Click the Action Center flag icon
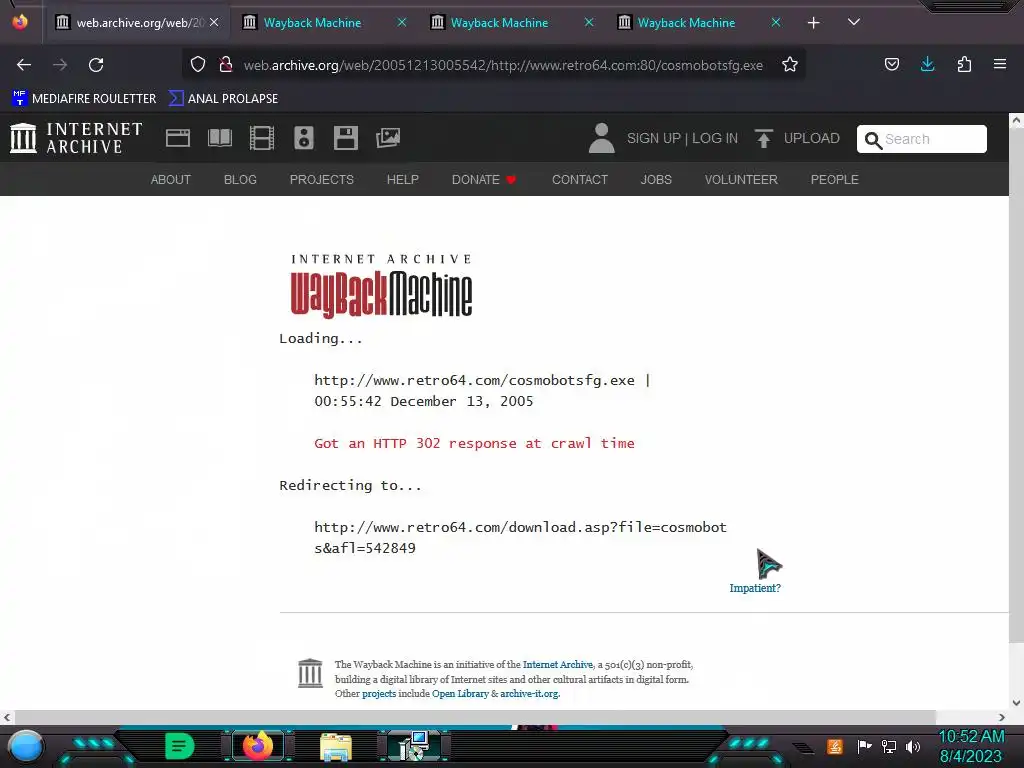 pyautogui.click(x=864, y=746)
